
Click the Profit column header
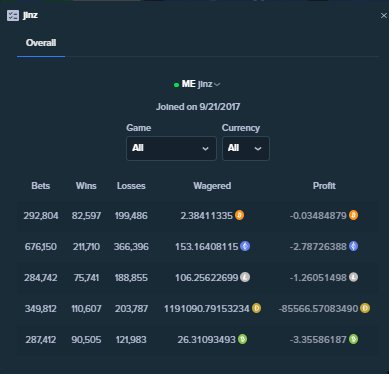point(324,186)
